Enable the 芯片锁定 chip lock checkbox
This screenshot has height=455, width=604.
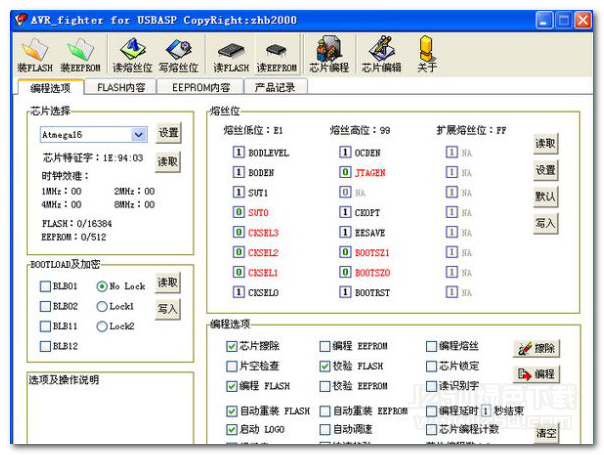click(x=431, y=366)
